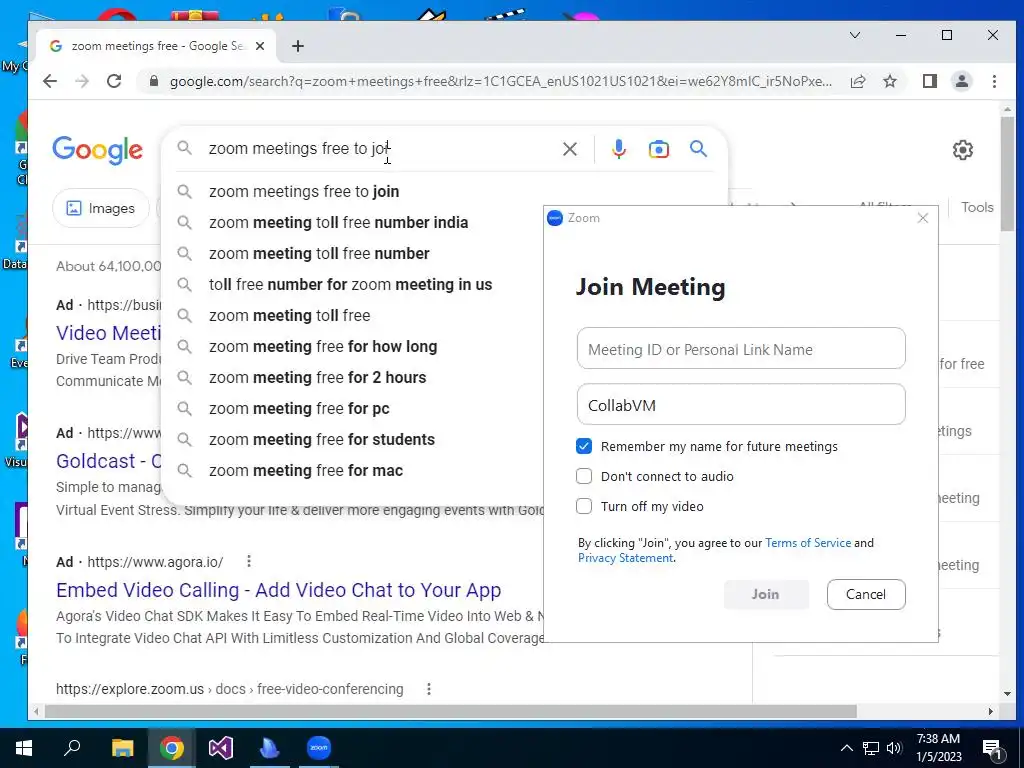This screenshot has height=768, width=1024.
Task: Click the Meeting ID input field
Action: pos(741,349)
